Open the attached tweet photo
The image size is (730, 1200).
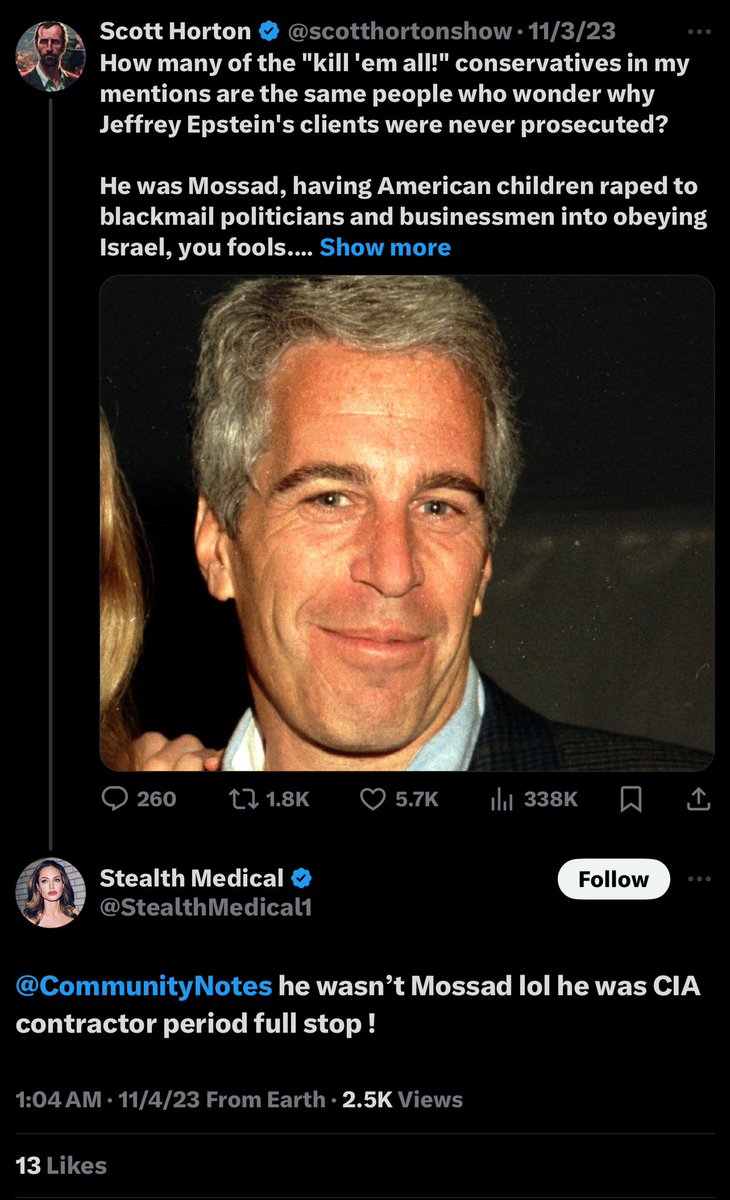pyautogui.click(x=407, y=523)
